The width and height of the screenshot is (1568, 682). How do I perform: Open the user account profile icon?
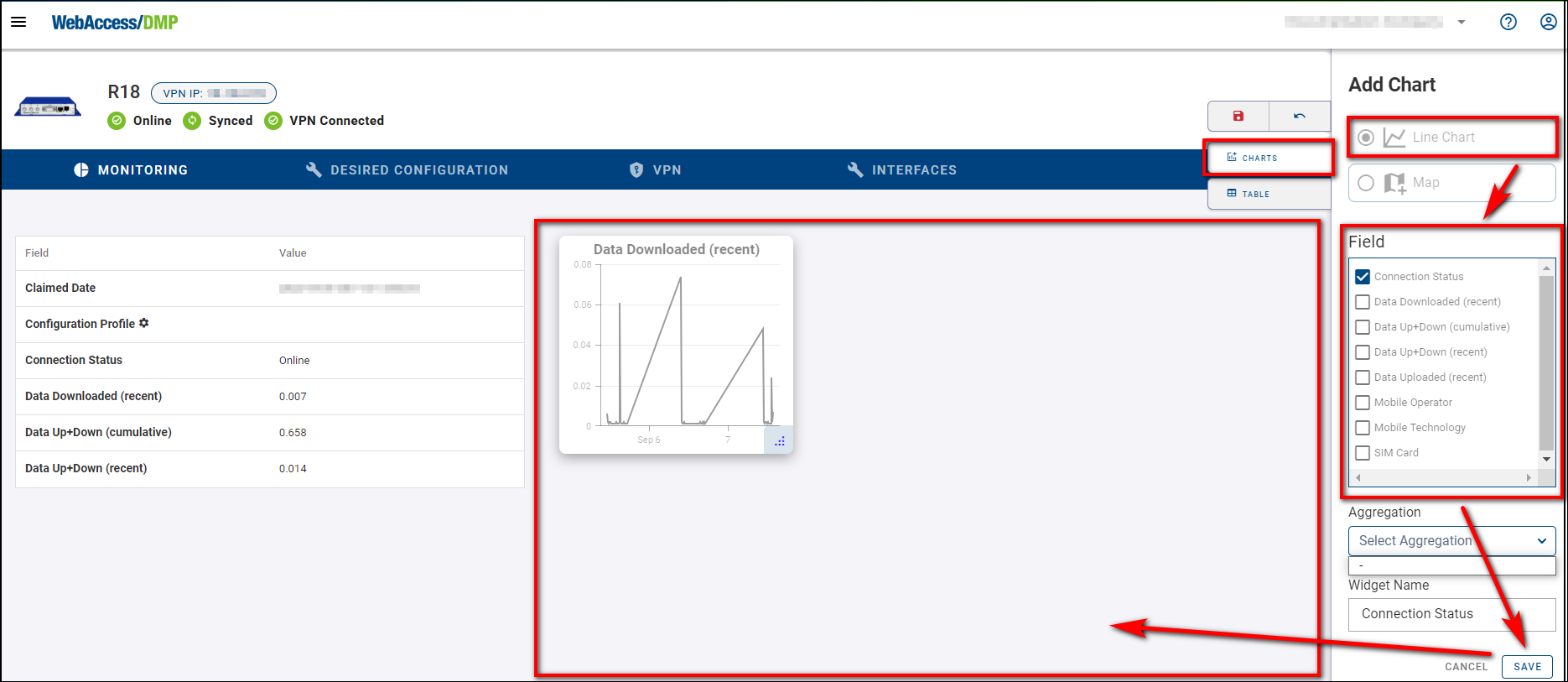[1548, 22]
